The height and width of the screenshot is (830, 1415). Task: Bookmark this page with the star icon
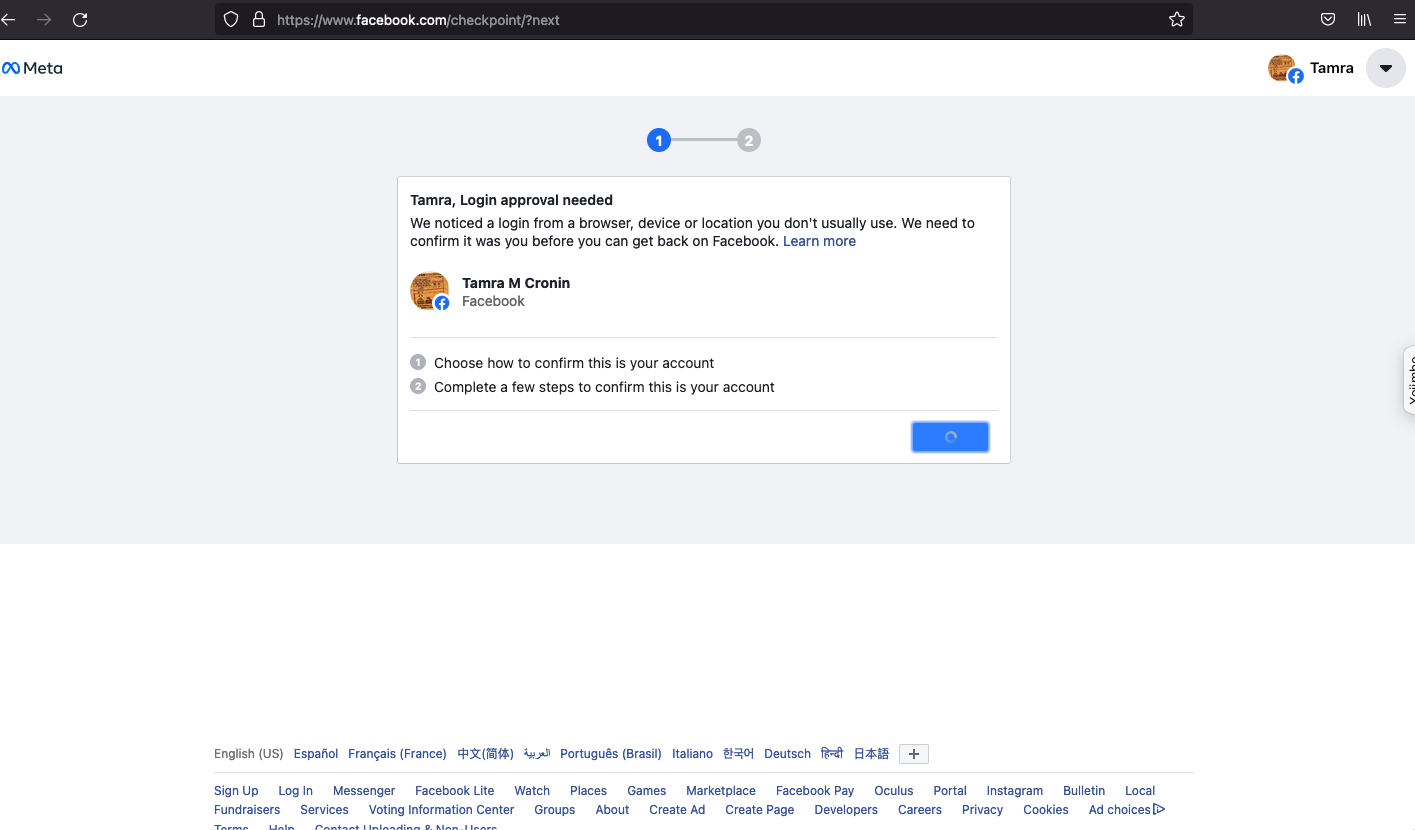pyautogui.click(x=1177, y=19)
